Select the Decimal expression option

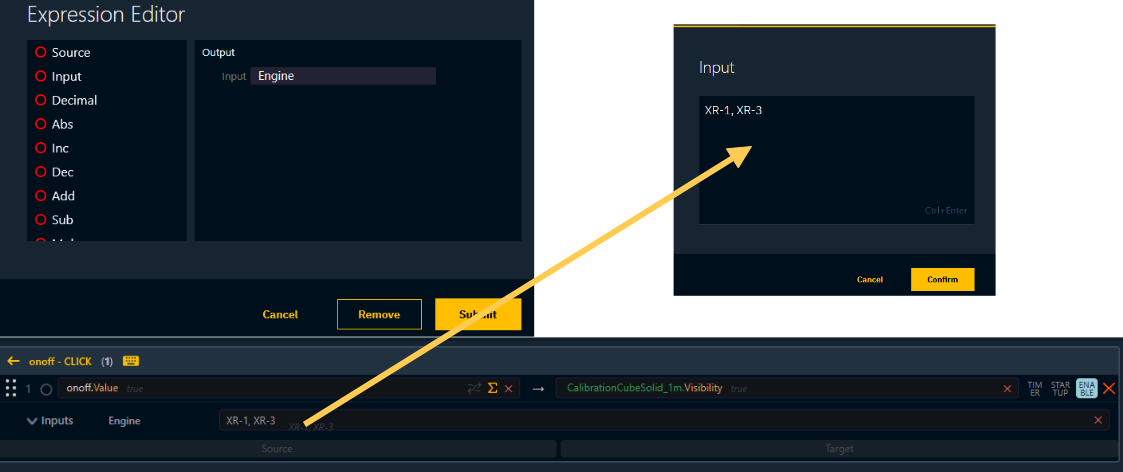pyautogui.click(x=41, y=101)
